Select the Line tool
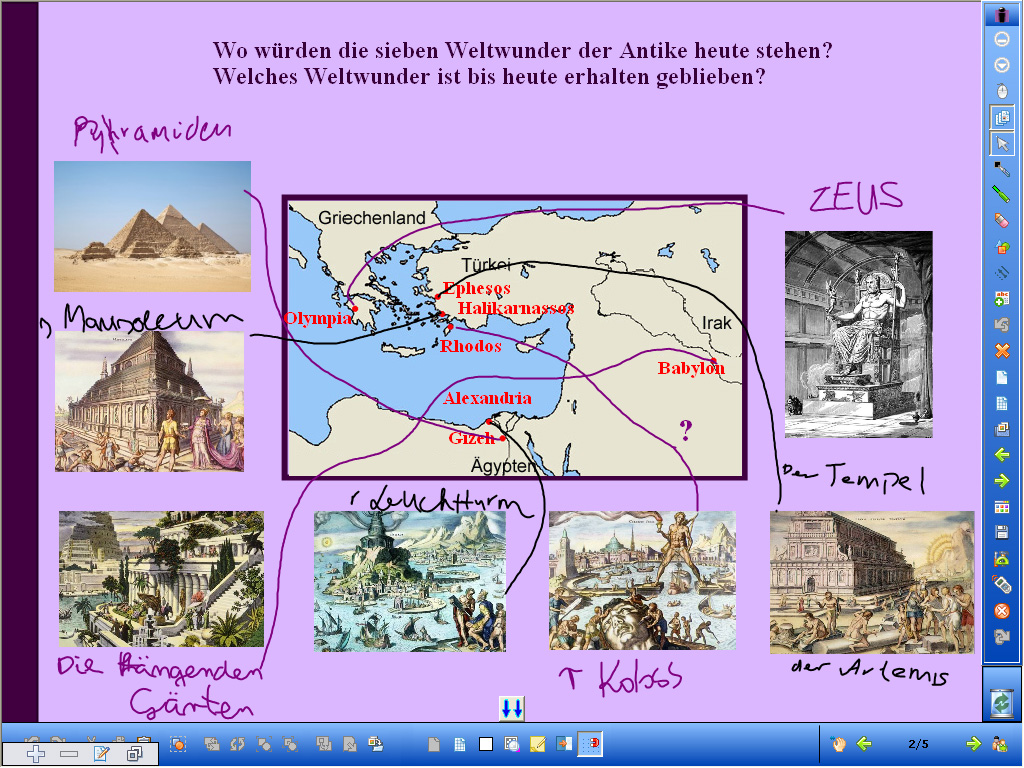 [x=1002, y=272]
